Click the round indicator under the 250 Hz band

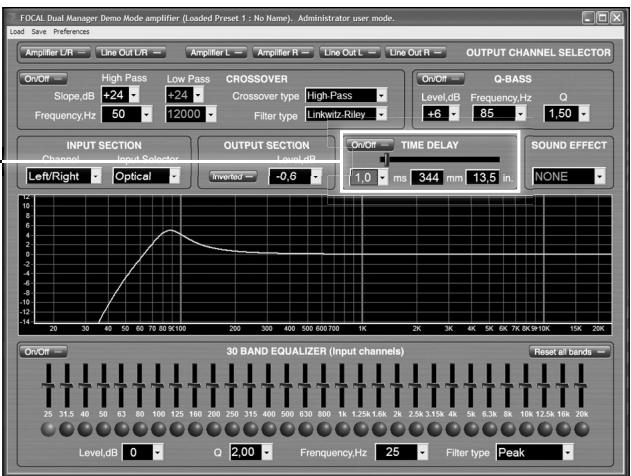pos(234,429)
